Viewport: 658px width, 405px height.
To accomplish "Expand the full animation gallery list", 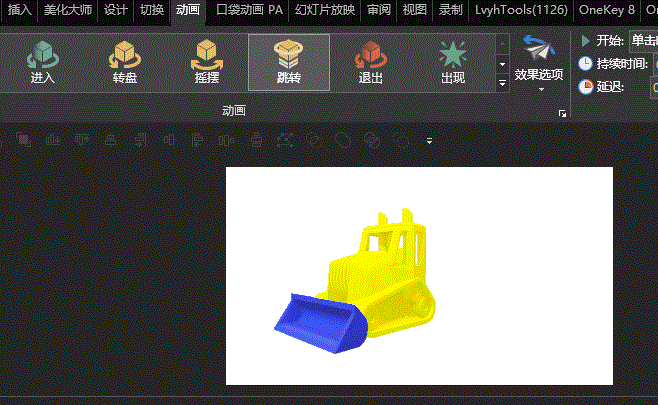I will (503, 84).
